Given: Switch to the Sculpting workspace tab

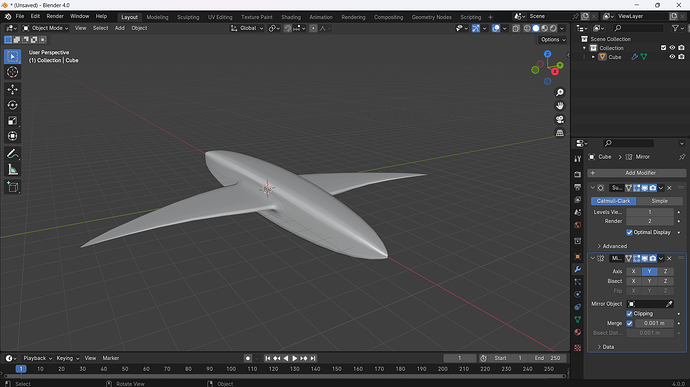Looking at the screenshot, I should (x=188, y=17).
